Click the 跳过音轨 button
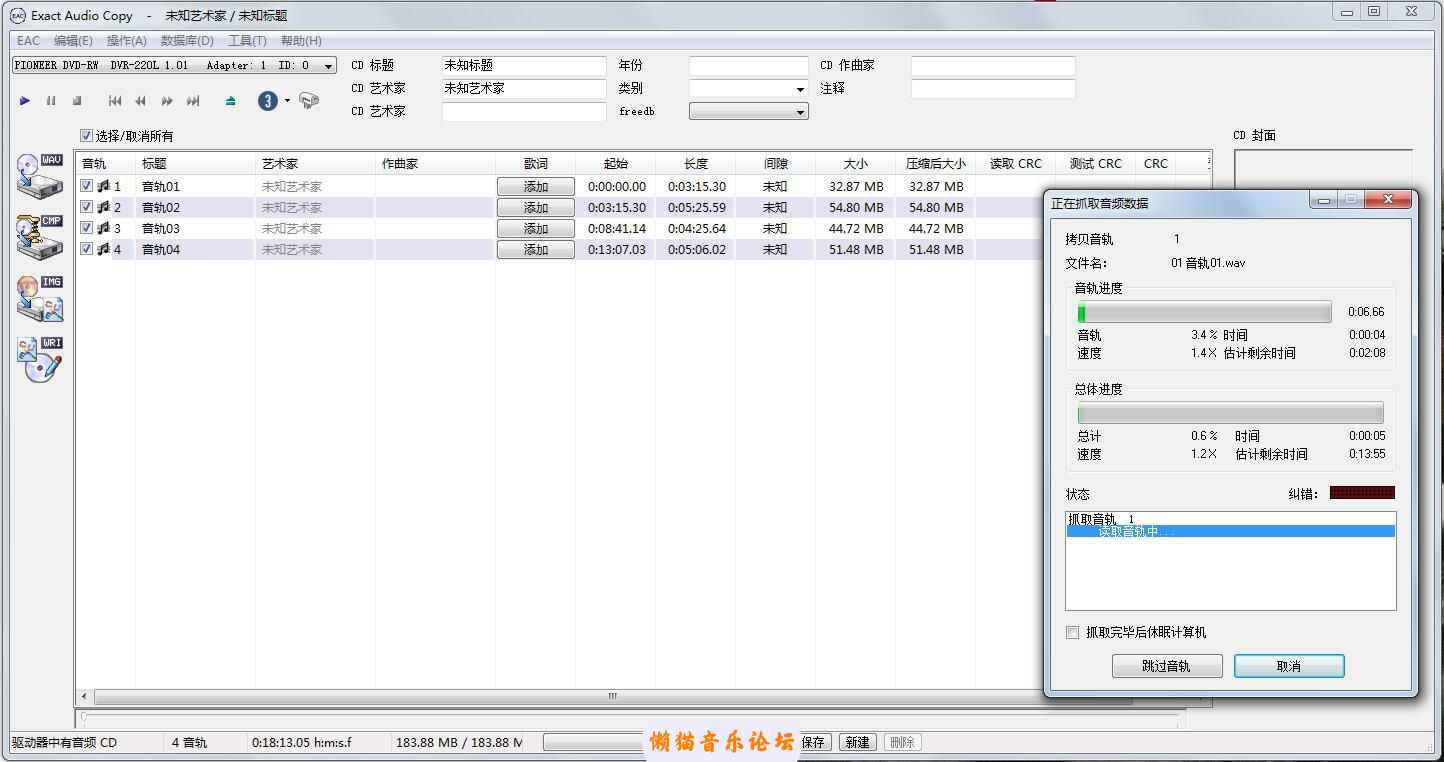This screenshot has height=762, width=1444. (x=1167, y=666)
